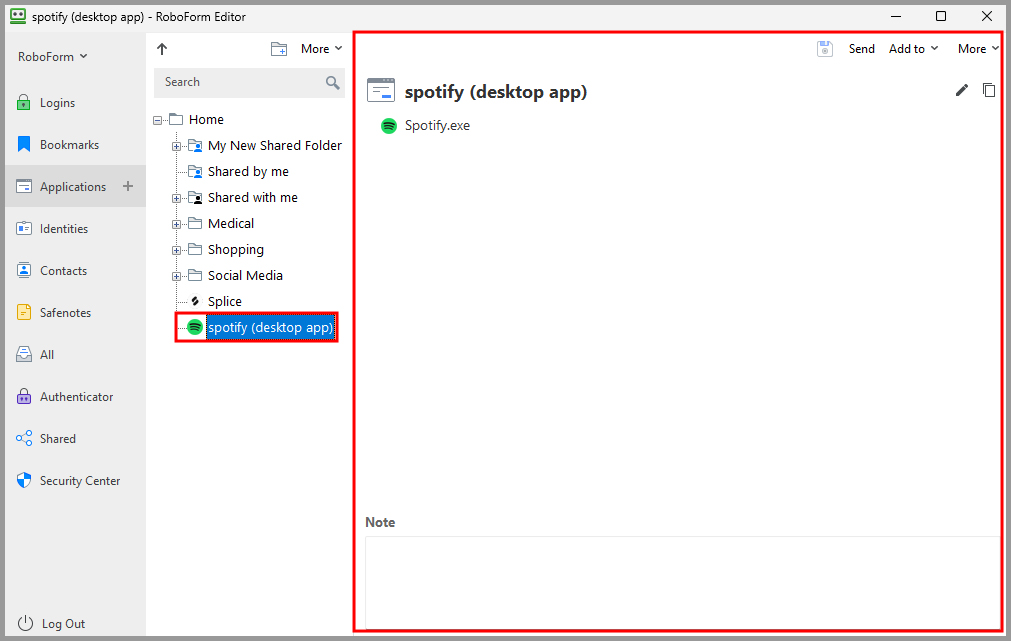Click the Shared by me folder icon
Image resolution: width=1011 pixels, height=641 pixels.
pyautogui.click(x=195, y=172)
